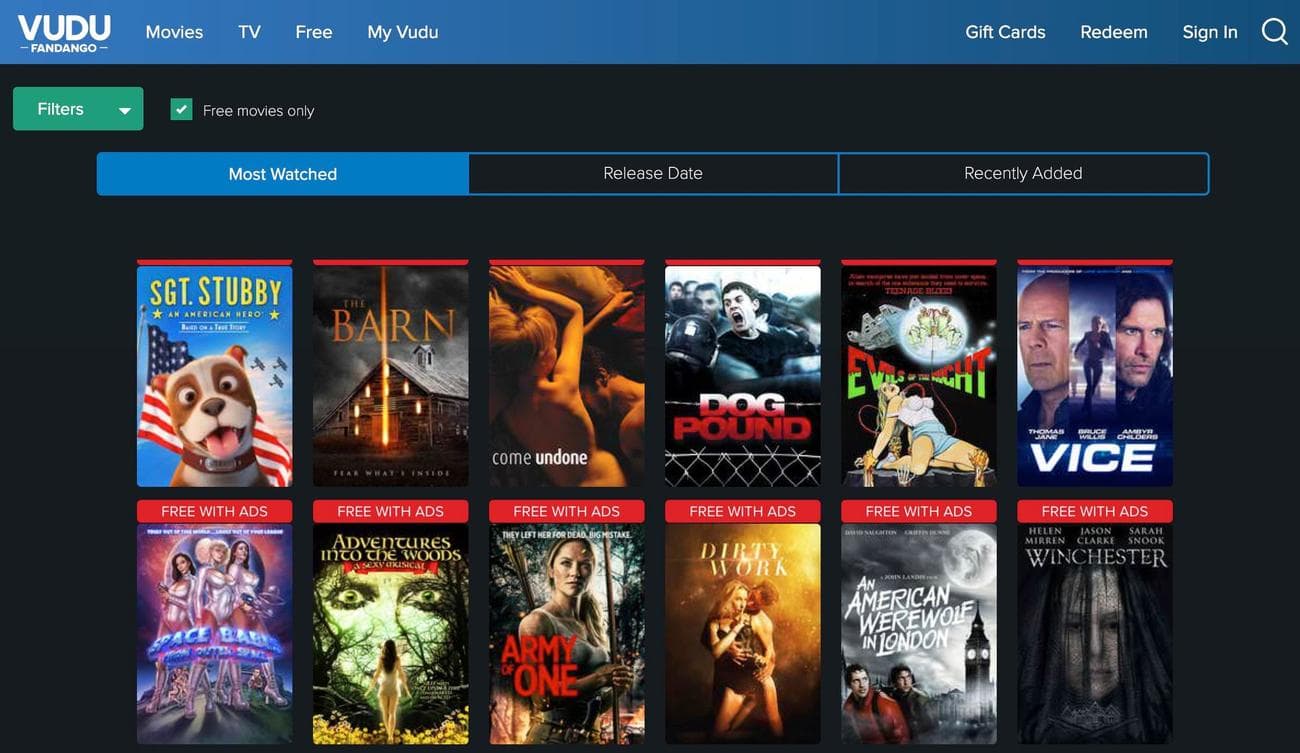This screenshot has width=1300, height=753.
Task: Go to the Free section
Action: pyautogui.click(x=313, y=32)
